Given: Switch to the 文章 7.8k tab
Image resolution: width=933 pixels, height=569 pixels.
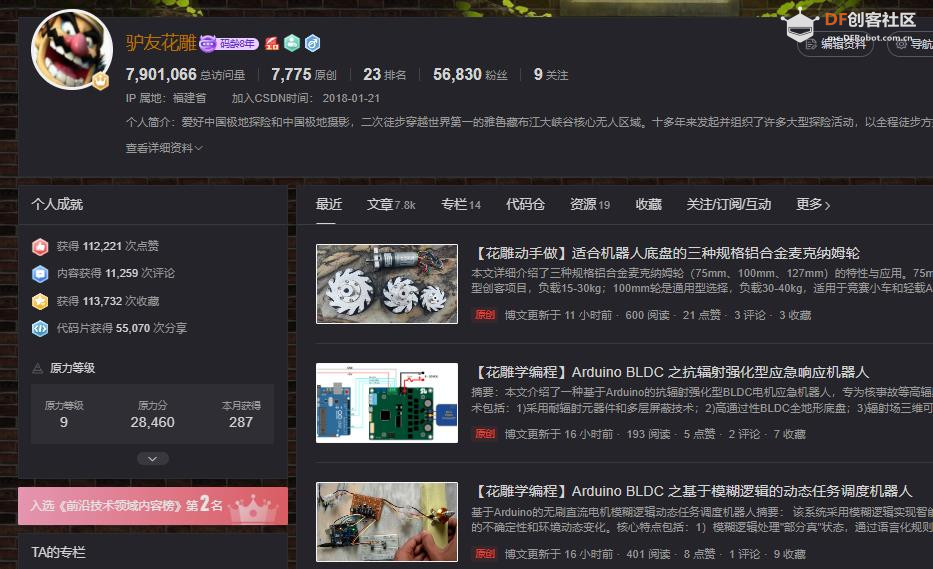Looking at the screenshot, I should (391, 205).
